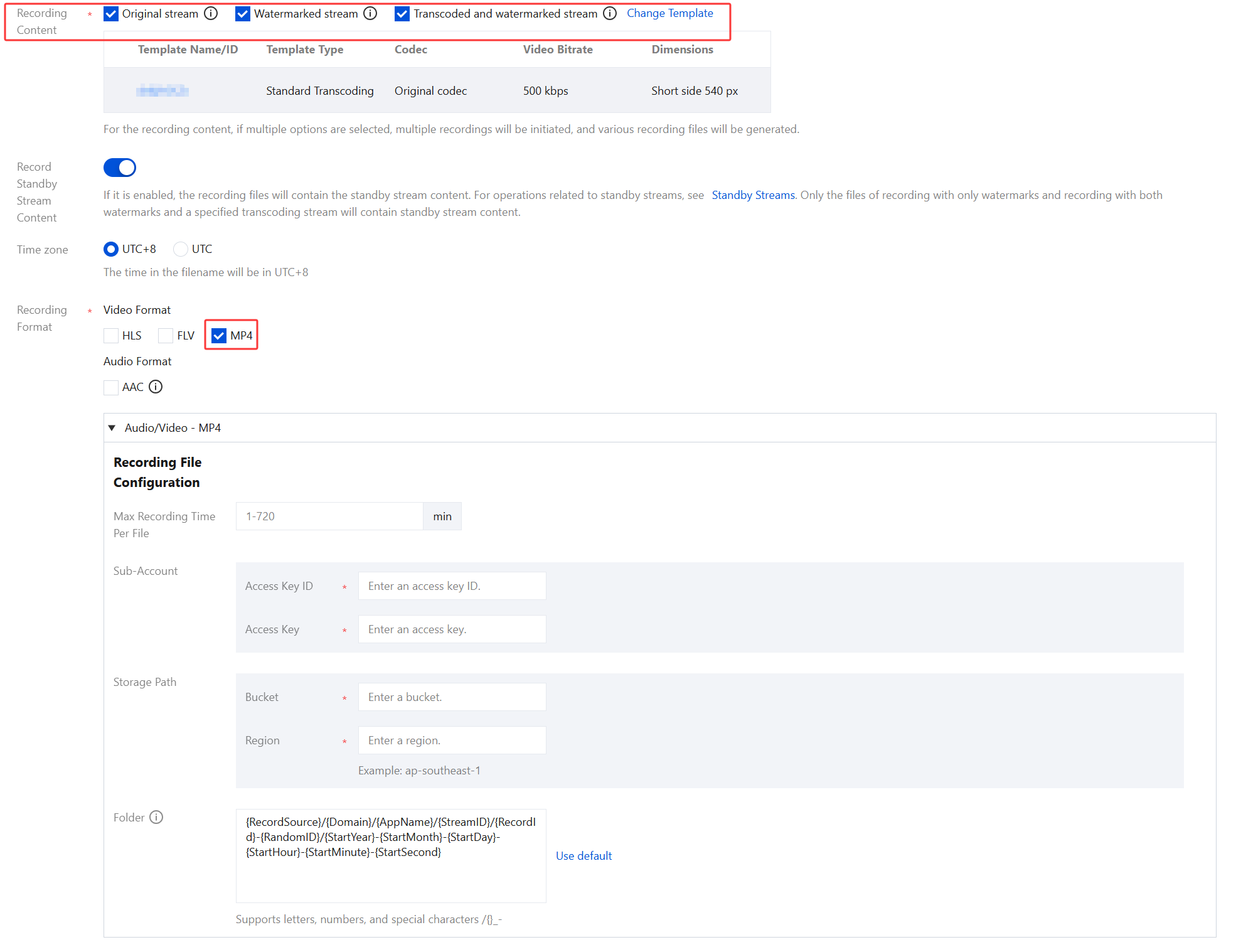Select the UTC time zone radio button
Image resolution: width=1236 pixels, height=952 pixels.
[181, 249]
